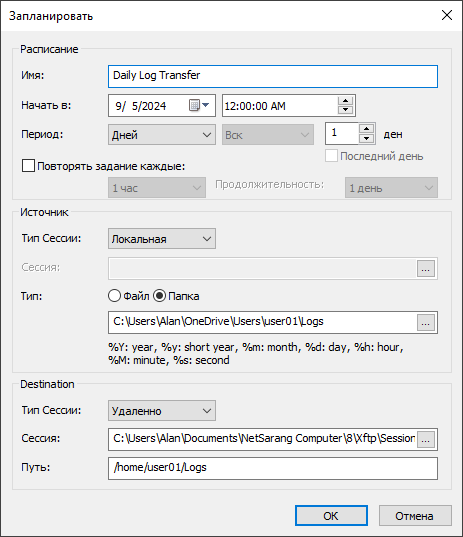The image size is (463, 537).
Task: Enable Повторять задание каждые checkbox
Action: pos(28,166)
